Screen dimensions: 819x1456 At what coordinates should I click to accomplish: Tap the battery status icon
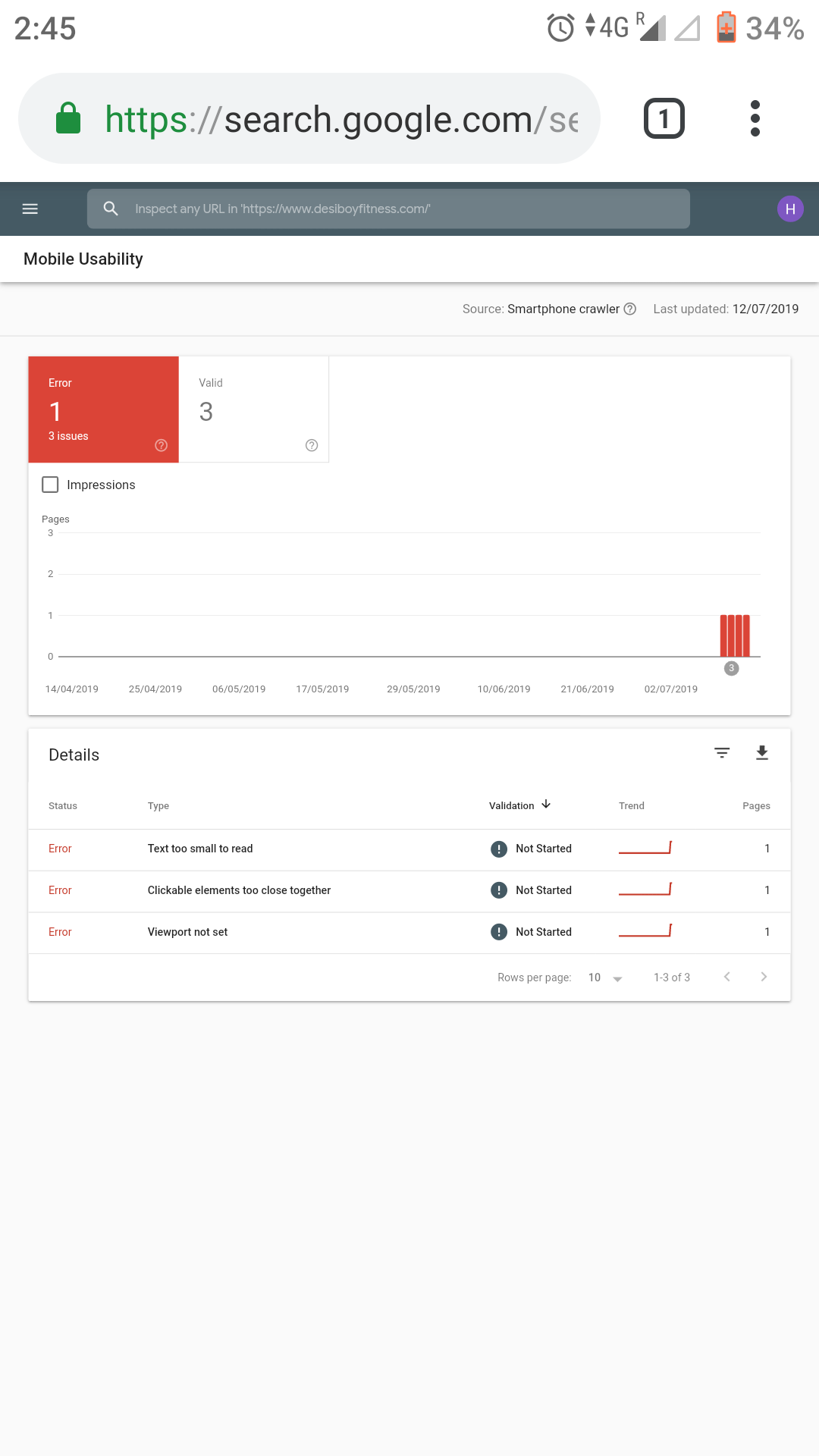click(726, 28)
